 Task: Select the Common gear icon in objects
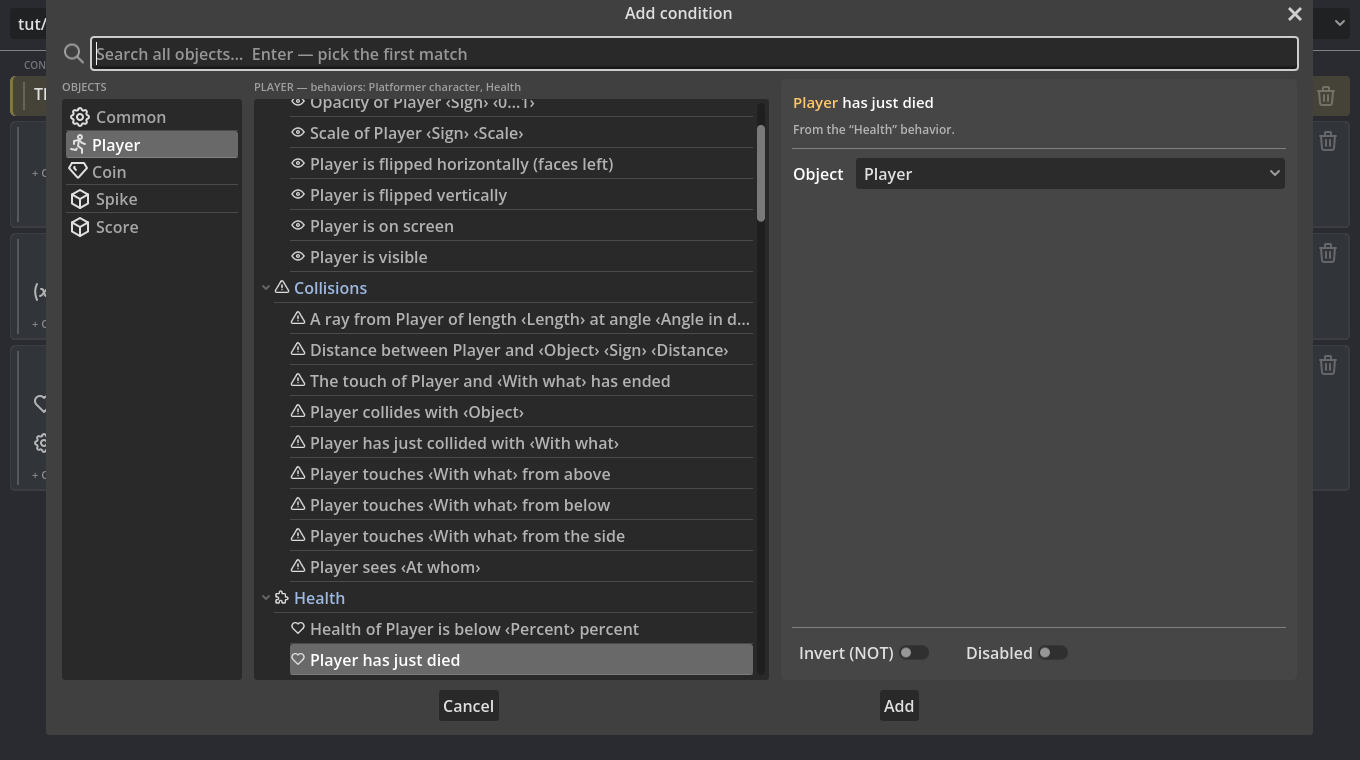80,117
